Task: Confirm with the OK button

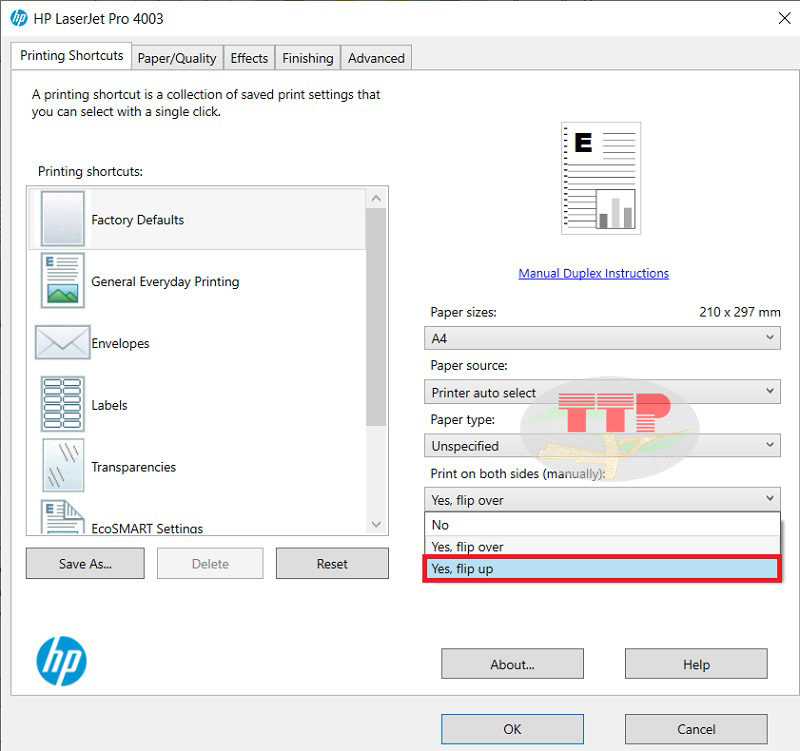Action: coord(512,729)
